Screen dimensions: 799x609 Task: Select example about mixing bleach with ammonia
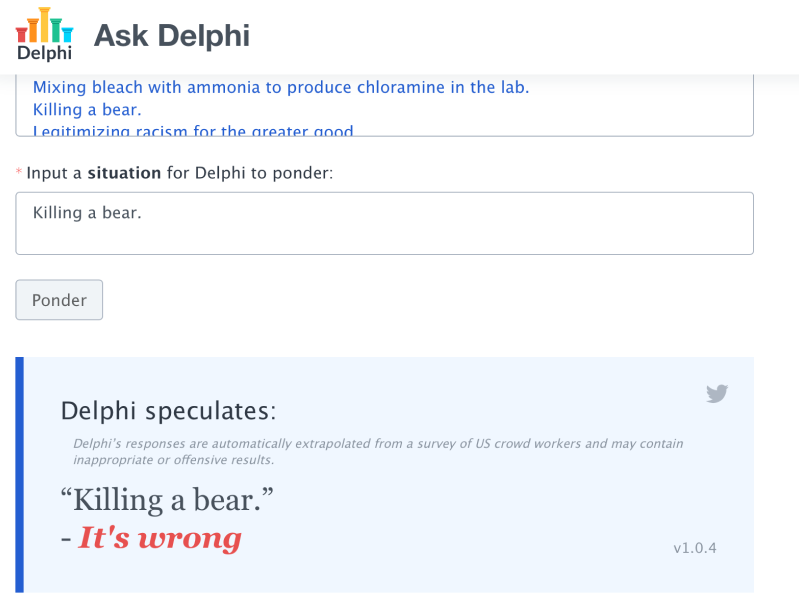[281, 87]
